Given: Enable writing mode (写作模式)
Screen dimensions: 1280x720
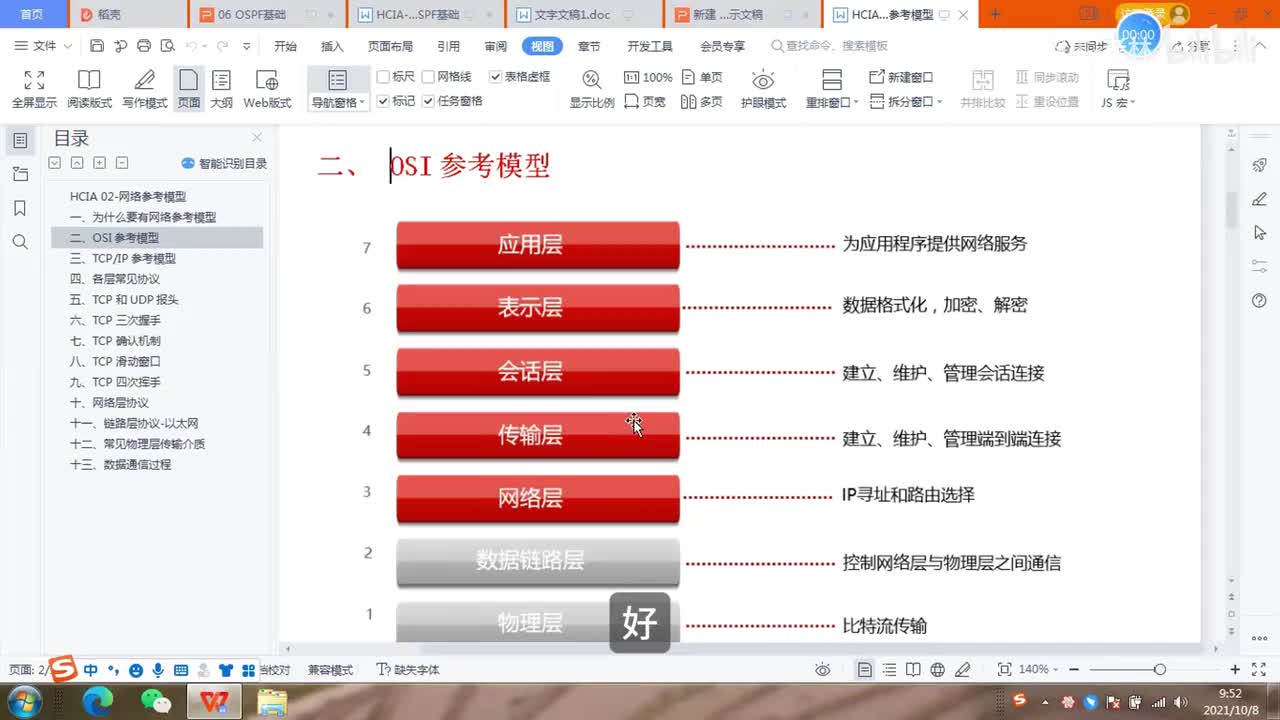Looking at the screenshot, I should (x=145, y=89).
